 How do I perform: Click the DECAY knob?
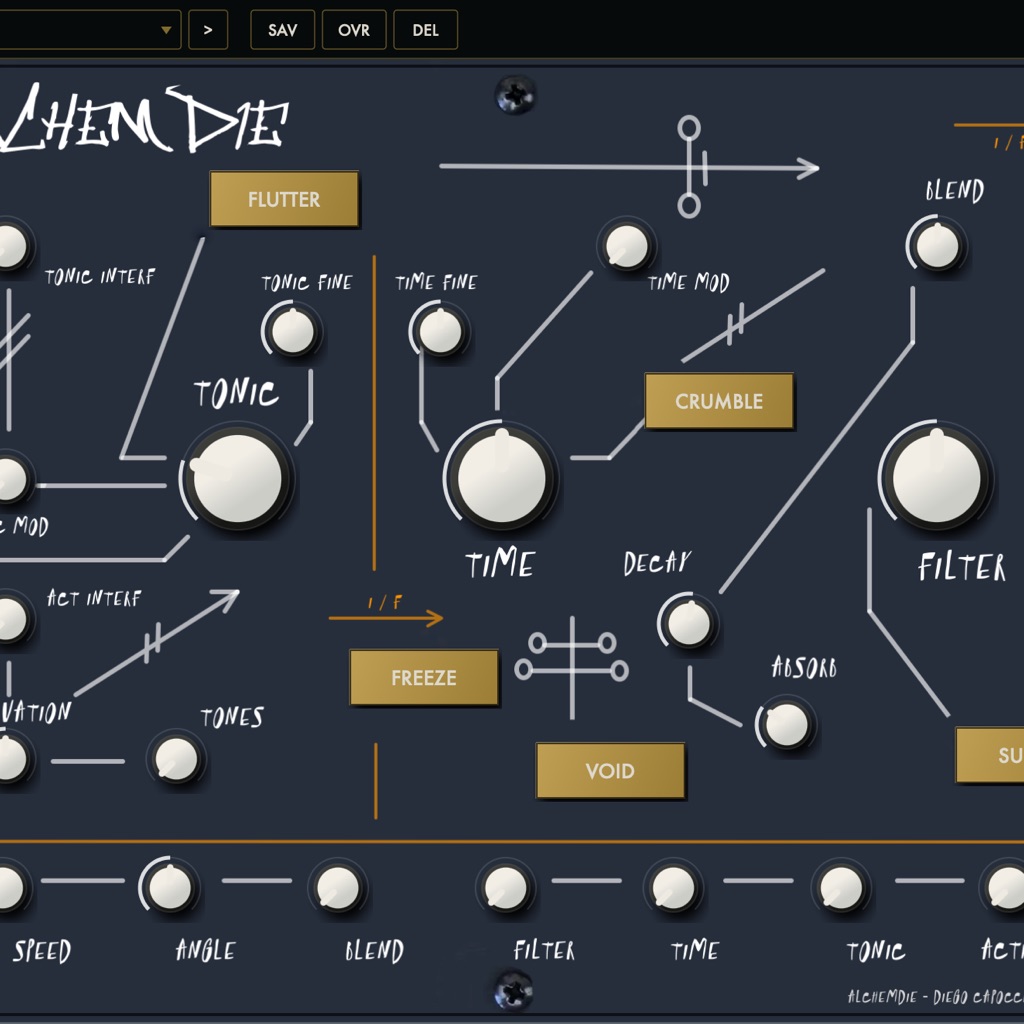pos(689,624)
